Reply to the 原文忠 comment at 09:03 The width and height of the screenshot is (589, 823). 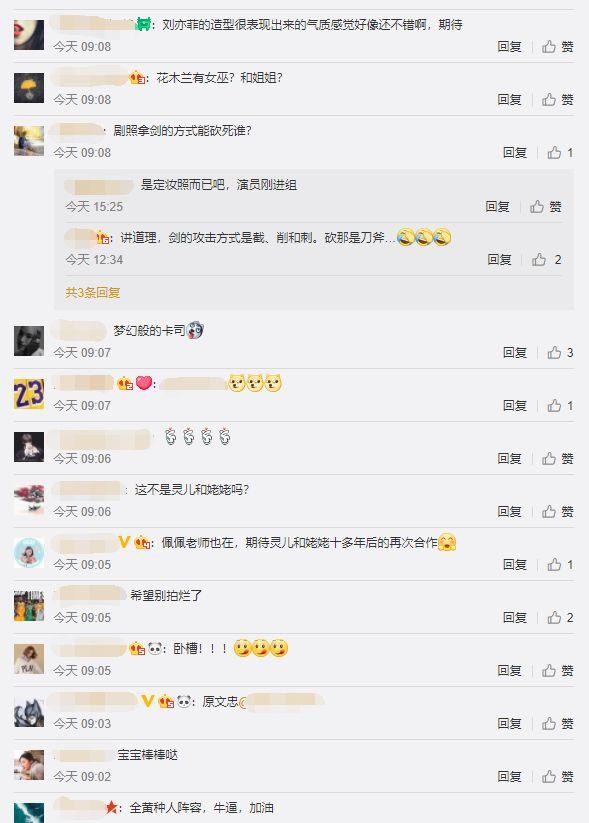click(509, 724)
